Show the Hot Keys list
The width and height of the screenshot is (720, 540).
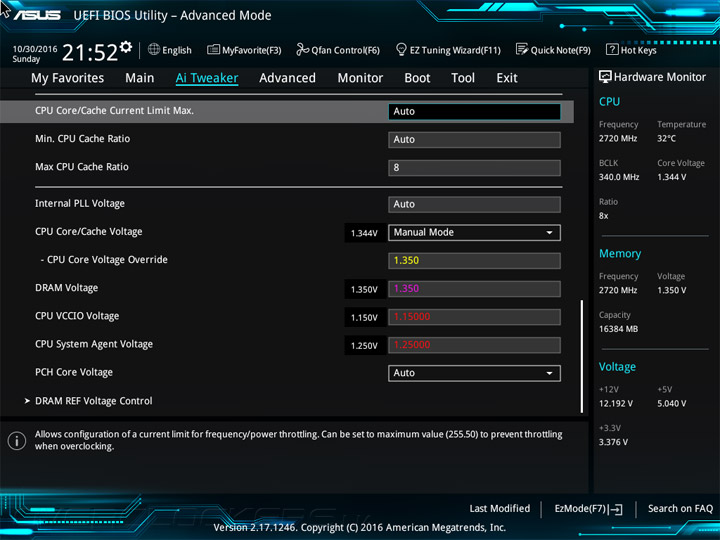pyautogui.click(x=639, y=50)
